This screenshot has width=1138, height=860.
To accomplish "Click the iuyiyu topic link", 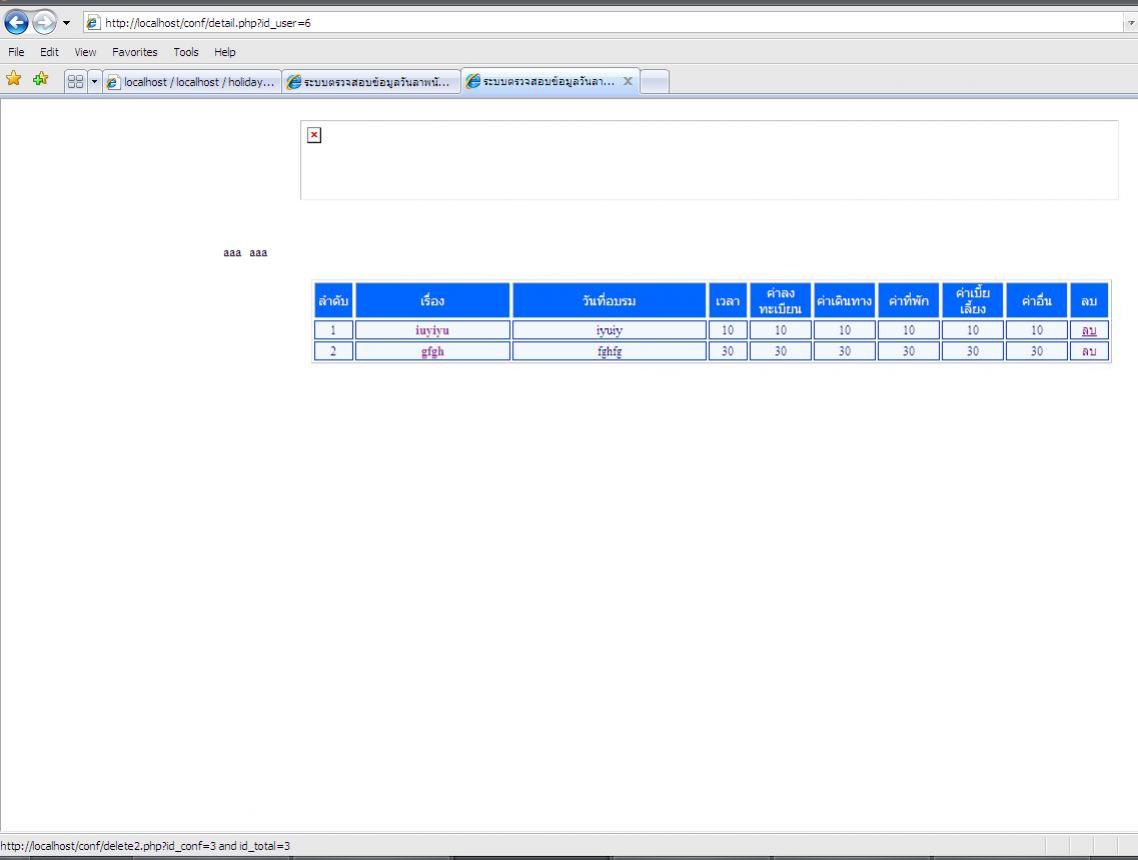I will tap(433, 330).
